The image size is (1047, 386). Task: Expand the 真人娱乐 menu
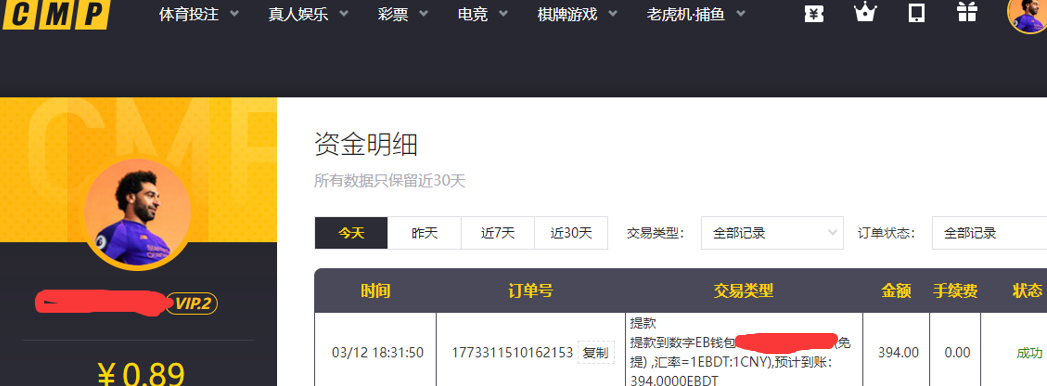pyautogui.click(x=308, y=15)
